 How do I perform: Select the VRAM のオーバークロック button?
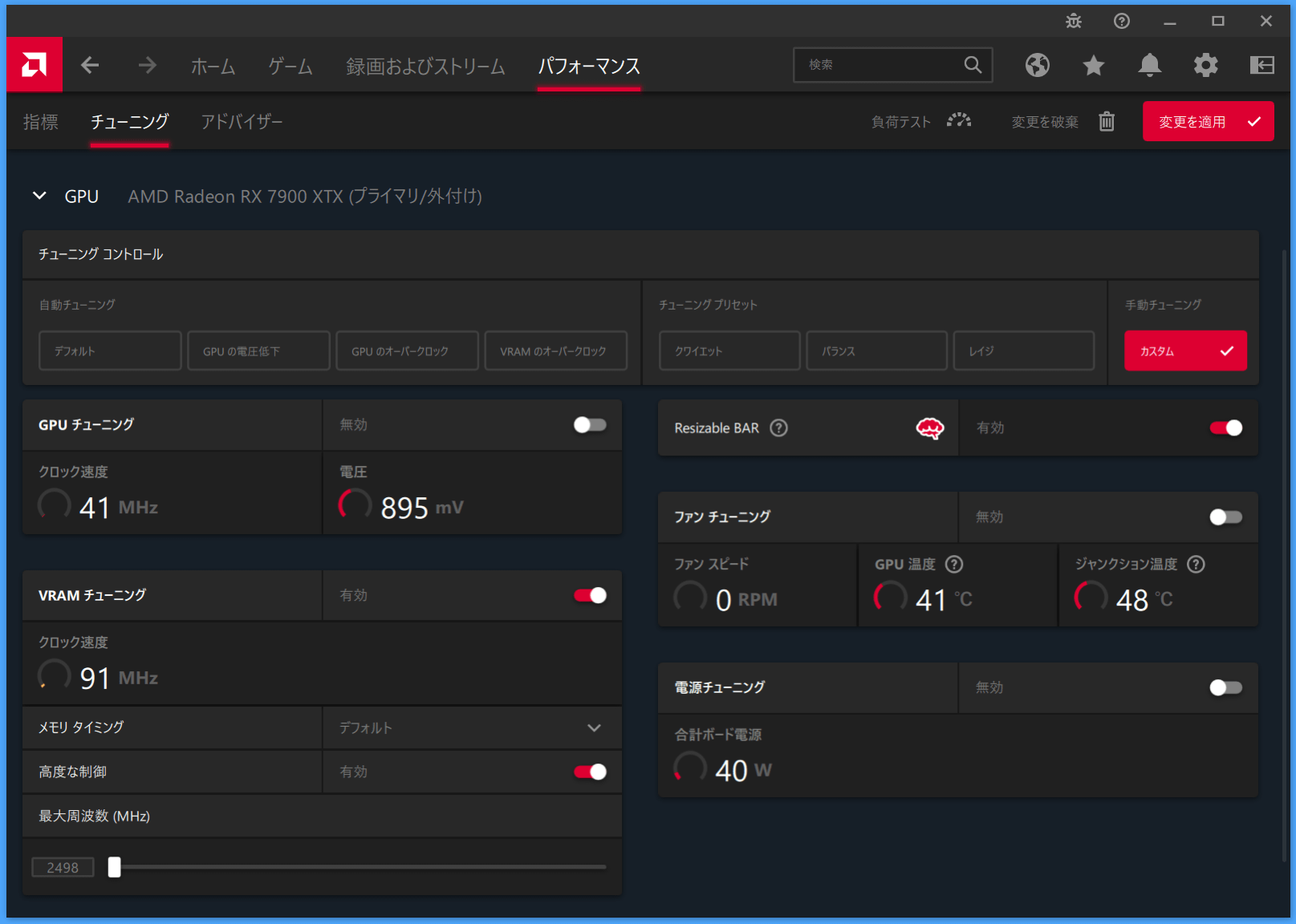(x=555, y=351)
